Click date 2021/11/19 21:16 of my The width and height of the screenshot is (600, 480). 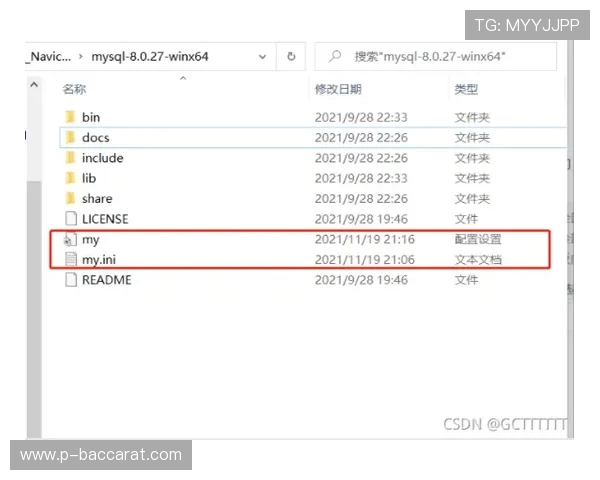[365, 239]
